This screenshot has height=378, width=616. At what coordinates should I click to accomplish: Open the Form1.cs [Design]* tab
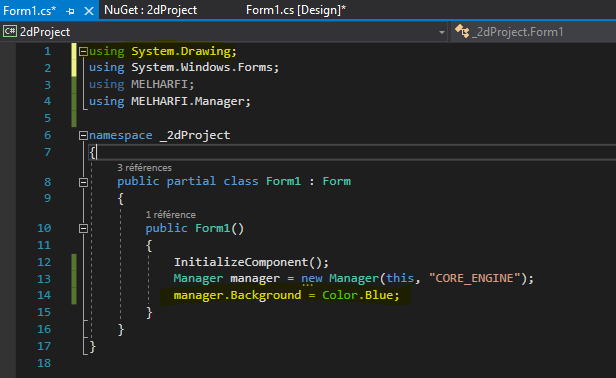click(296, 10)
